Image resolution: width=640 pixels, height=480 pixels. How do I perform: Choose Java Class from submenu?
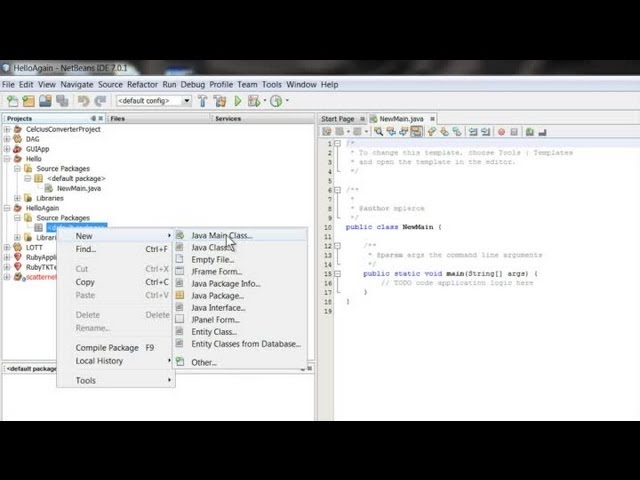coord(240,248)
